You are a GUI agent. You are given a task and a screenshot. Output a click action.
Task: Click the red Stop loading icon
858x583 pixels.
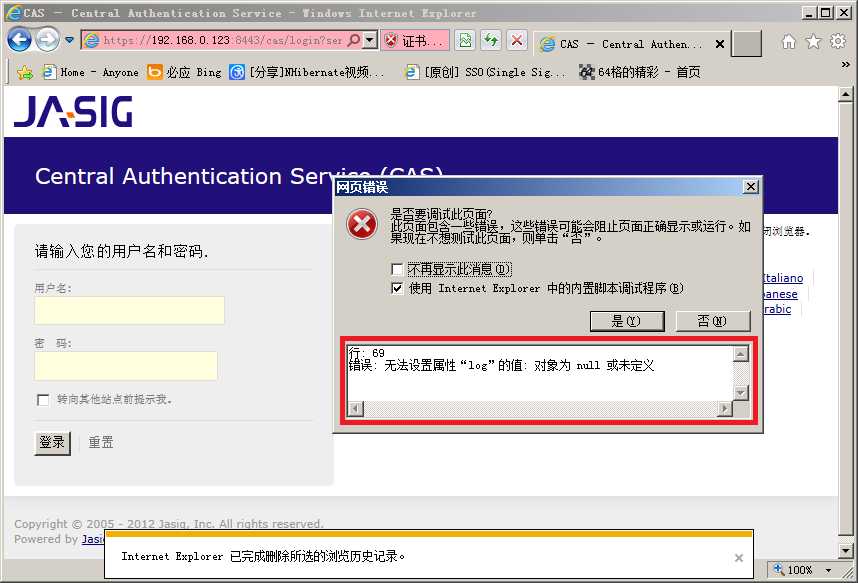517,41
